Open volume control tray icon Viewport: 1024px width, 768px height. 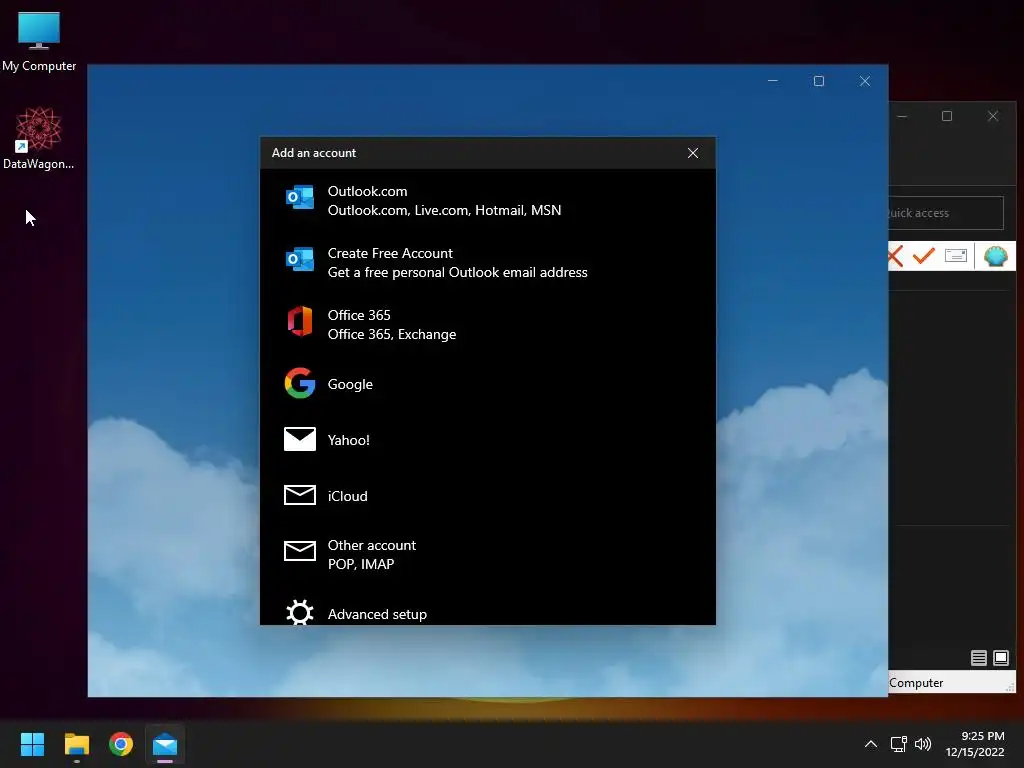[923, 744]
